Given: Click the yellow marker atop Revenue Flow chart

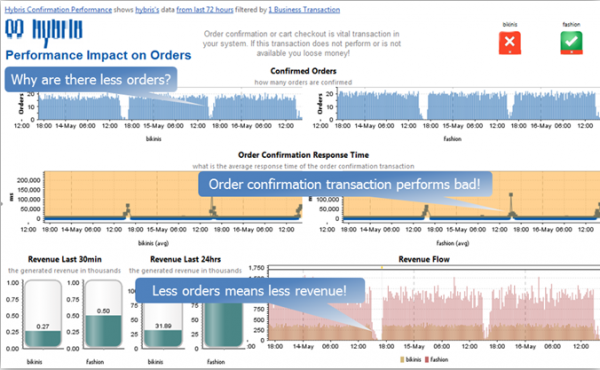Looking at the screenshot, I should [x=382, y=268].
